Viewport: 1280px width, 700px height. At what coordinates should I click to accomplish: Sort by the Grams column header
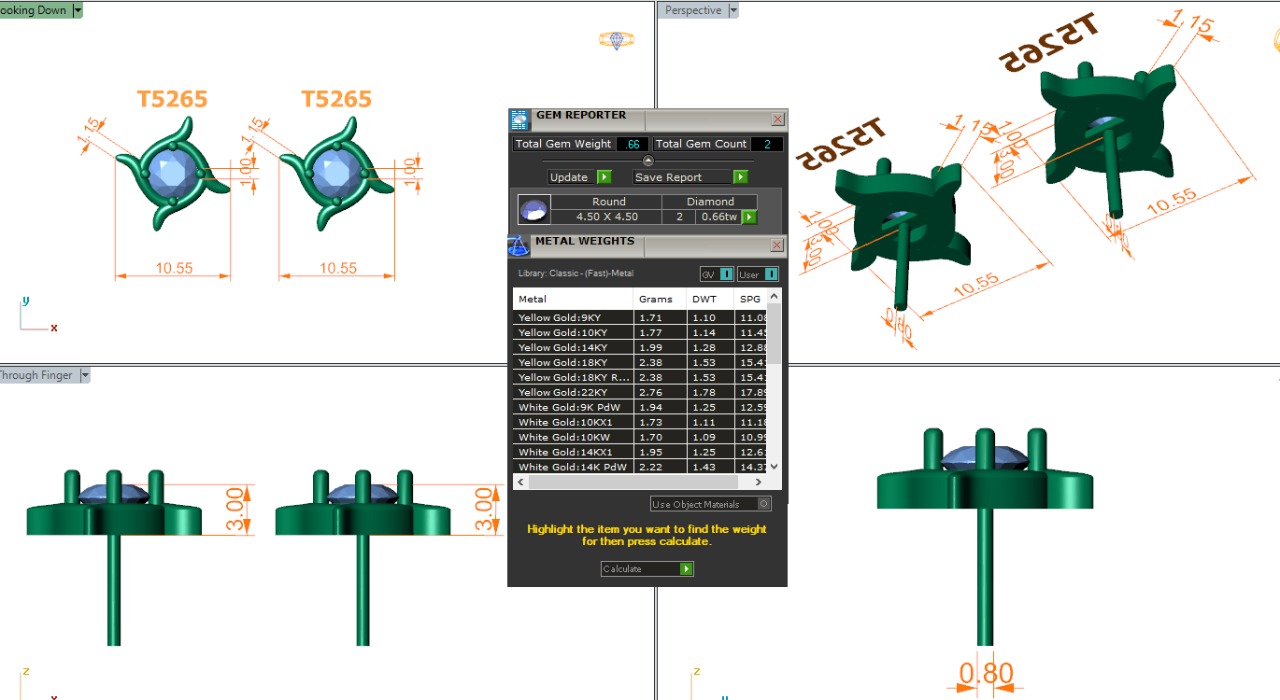657,299
